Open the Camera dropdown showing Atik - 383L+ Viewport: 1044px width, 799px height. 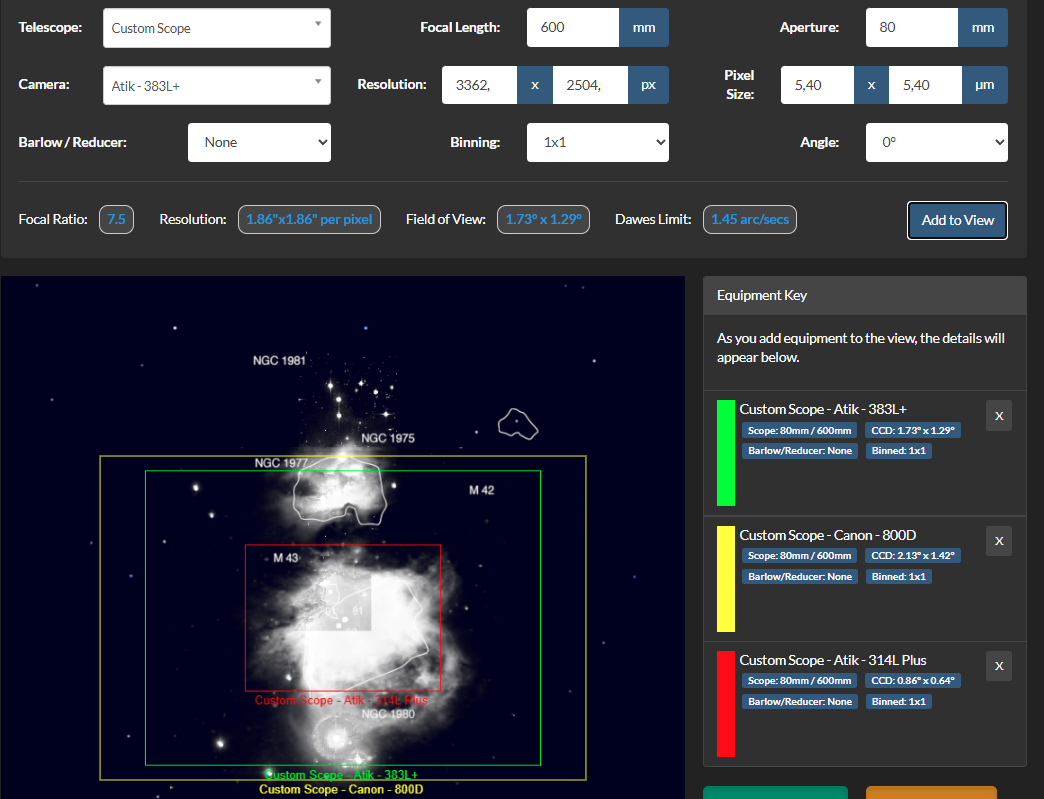pyautogui.click(x=216, y=85)
